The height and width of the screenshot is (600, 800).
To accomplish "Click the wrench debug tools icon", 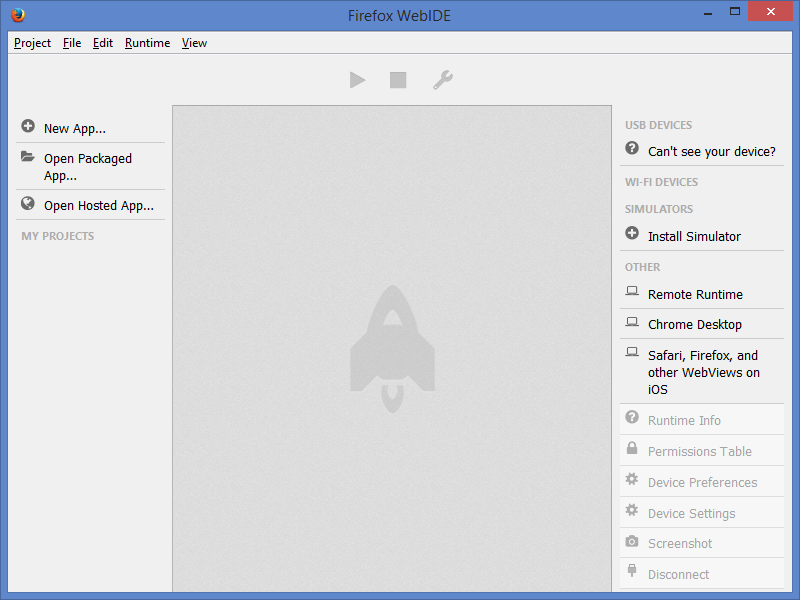I will tap(443, 80).
